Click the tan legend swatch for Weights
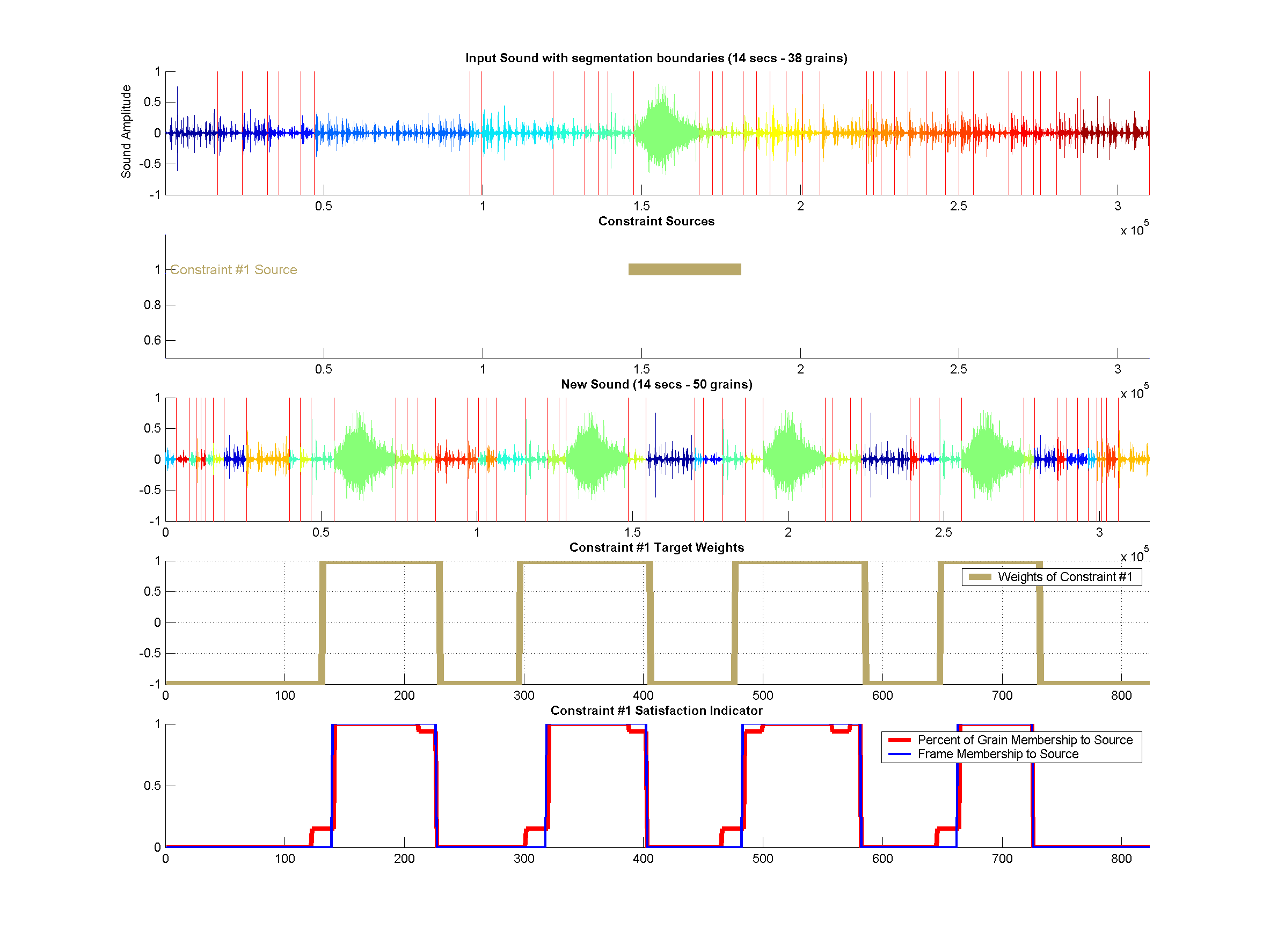This screenshot has height=952, width=1270. click(x=980, y=577)
